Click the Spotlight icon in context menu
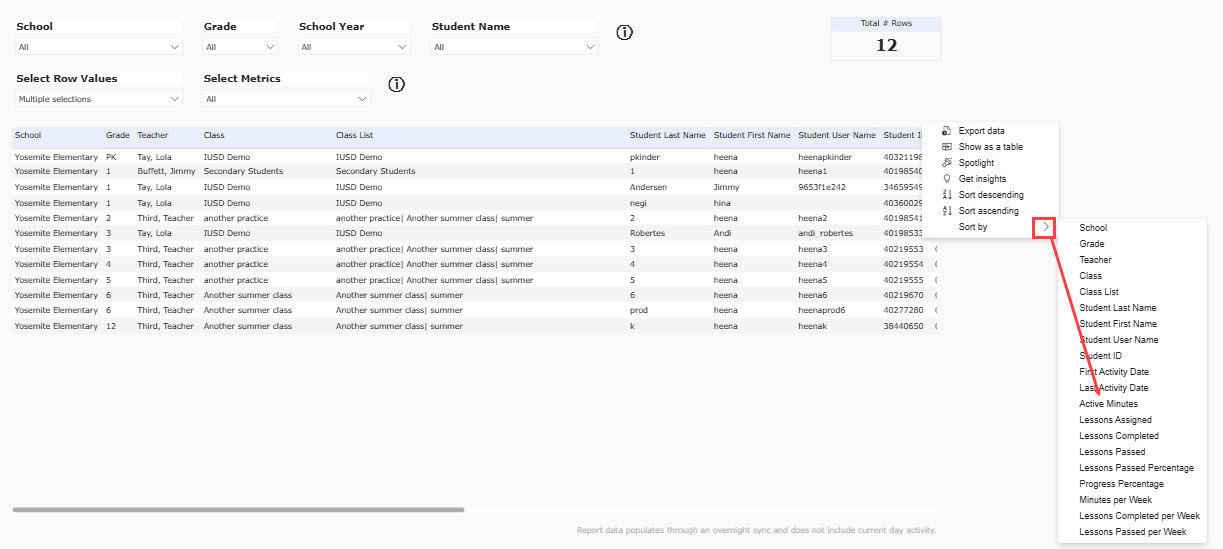Viewport: 1223px width, 549px height. 947,163
